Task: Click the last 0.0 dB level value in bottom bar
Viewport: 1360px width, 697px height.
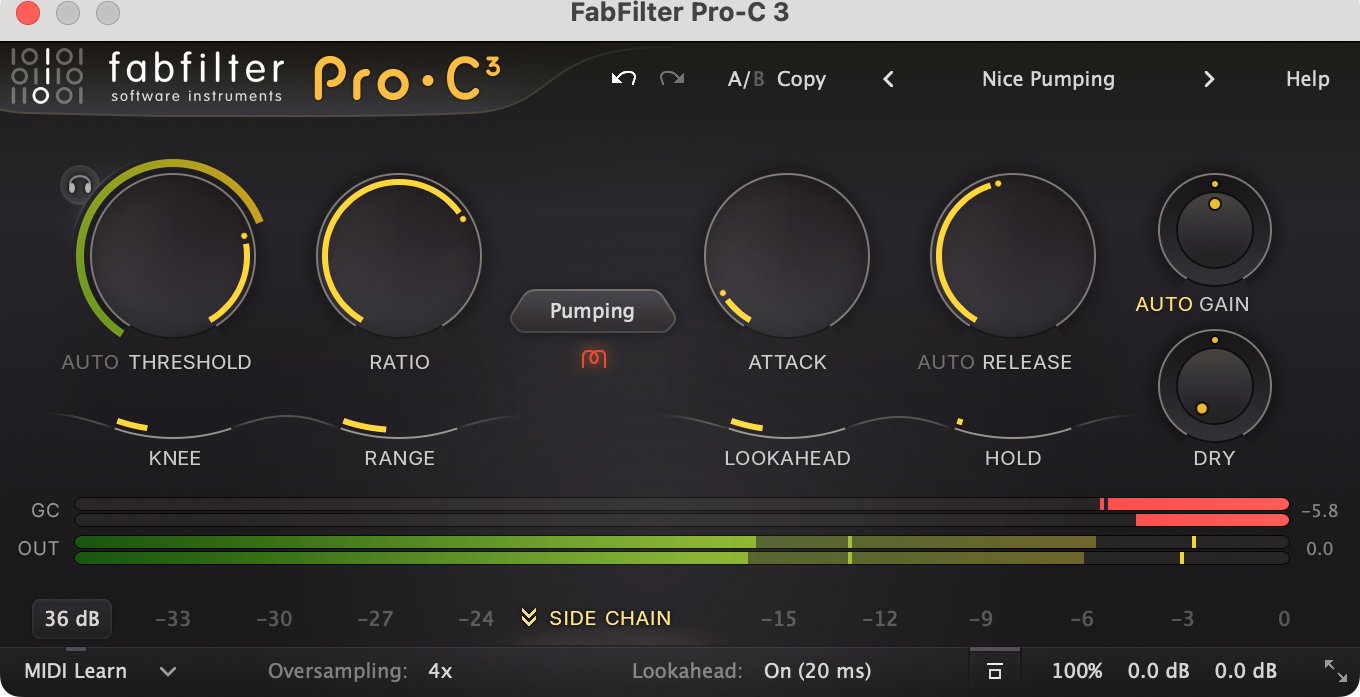Action: 1246,671
